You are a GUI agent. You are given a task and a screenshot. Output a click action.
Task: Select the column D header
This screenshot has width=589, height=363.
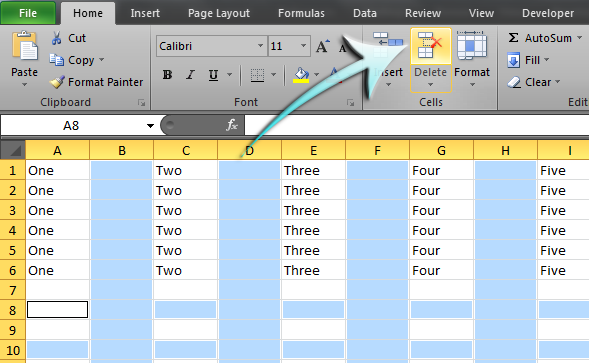point(249,151)
